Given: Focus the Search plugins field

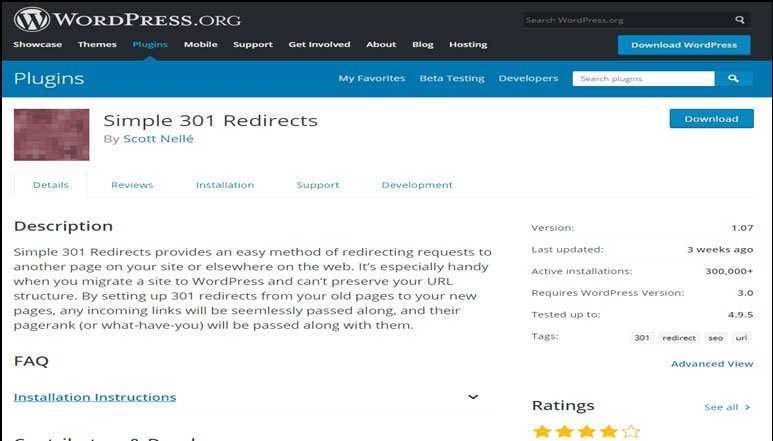Looking at the screenshot, I should [643, 78].
